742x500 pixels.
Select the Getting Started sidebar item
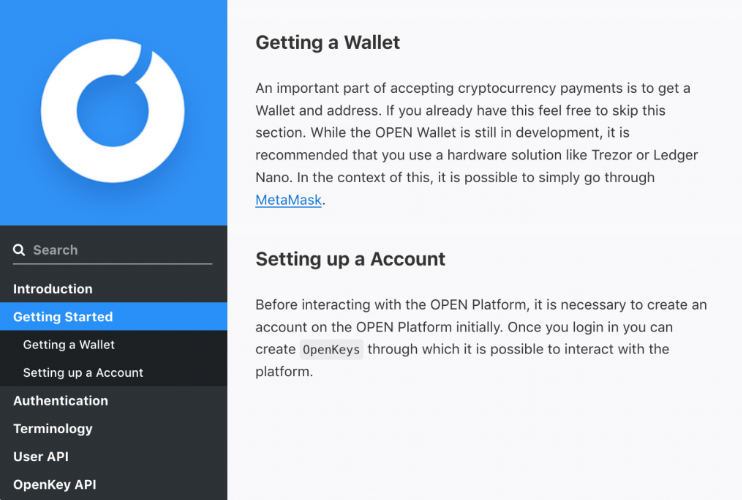(114, 316)
